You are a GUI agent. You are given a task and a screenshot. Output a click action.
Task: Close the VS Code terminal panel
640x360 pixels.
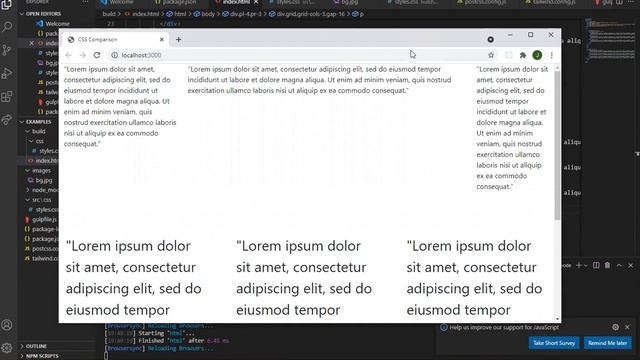point(631,265)
